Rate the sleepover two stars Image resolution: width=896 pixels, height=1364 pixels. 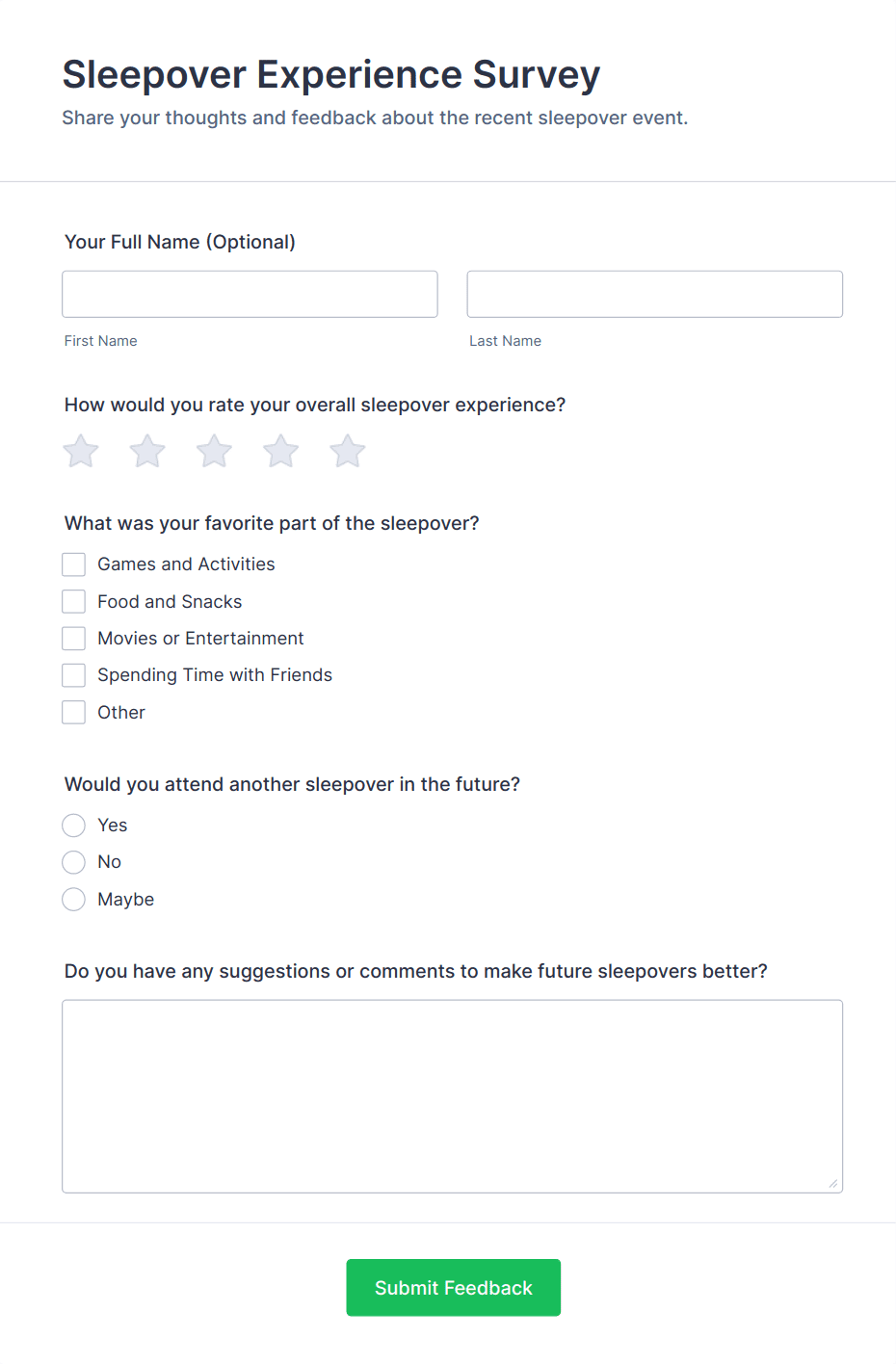[146, 450]
